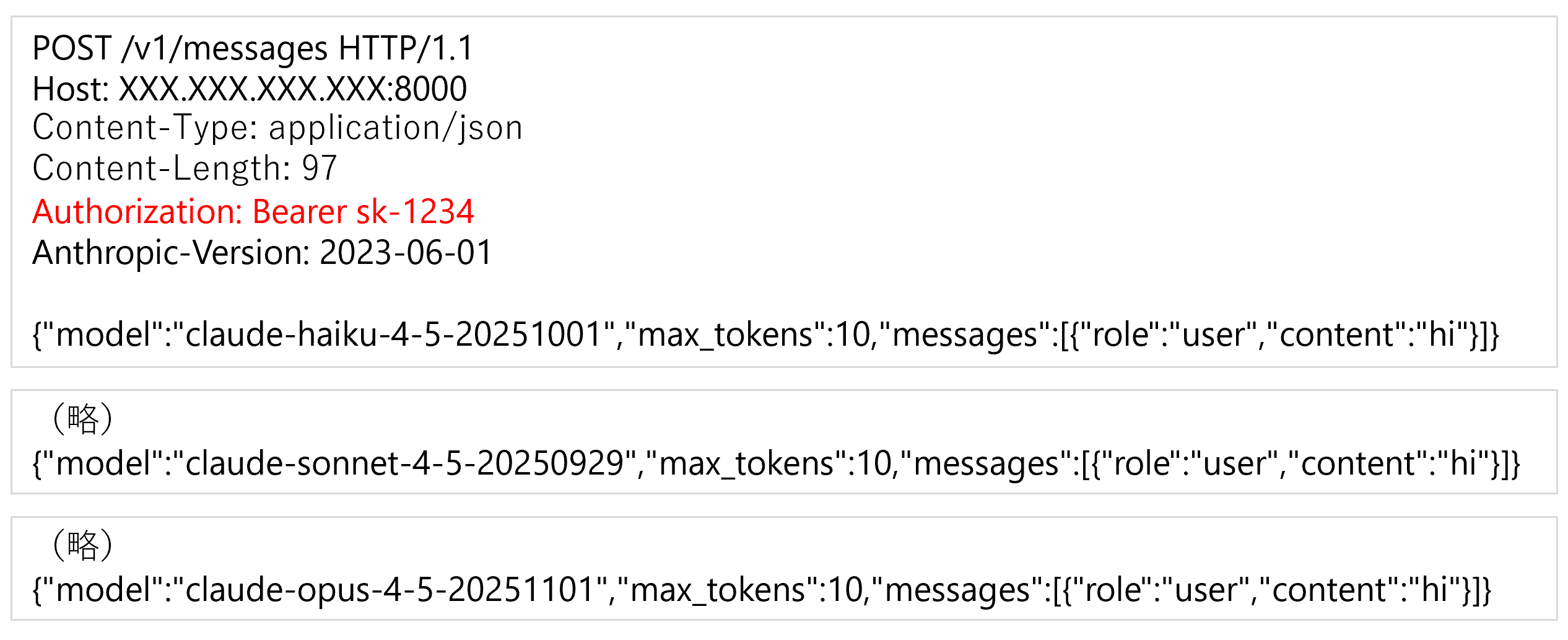Click the Content-Length: 97 line
The height and width of the screenshot is (640, 1568).
[185, 168]
